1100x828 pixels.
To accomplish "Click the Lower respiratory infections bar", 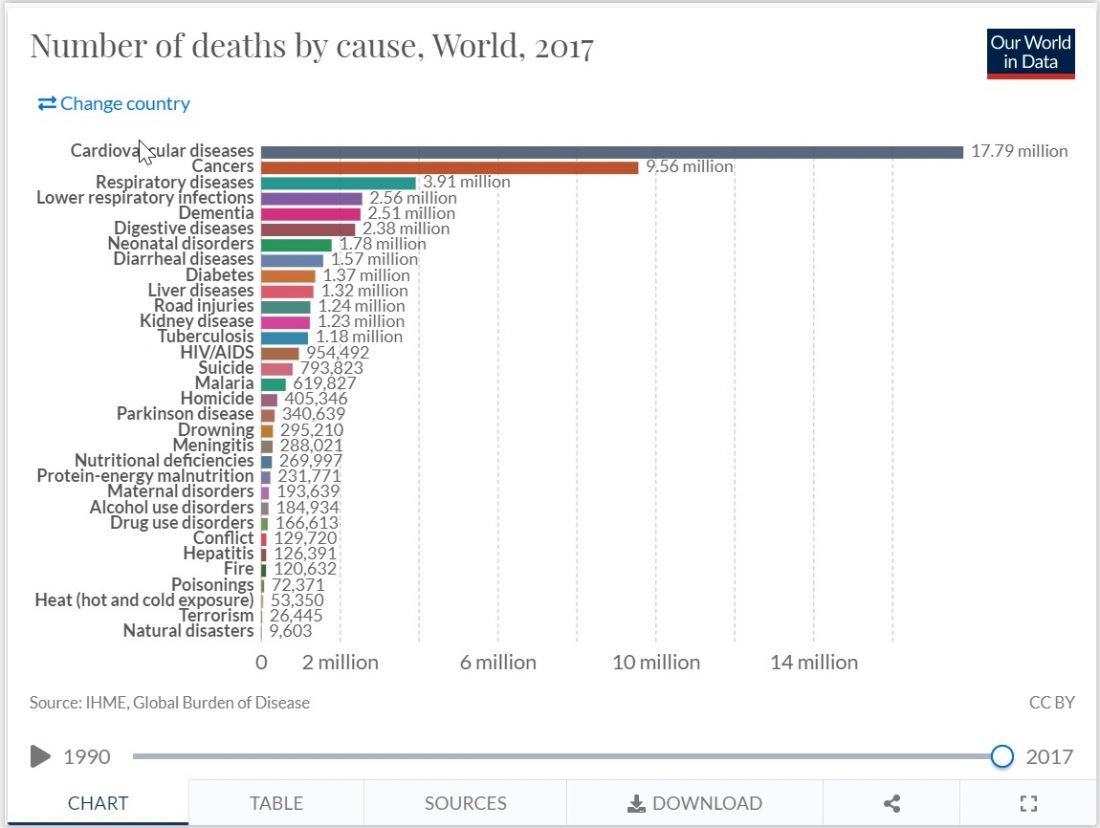I will click(311, 198).
